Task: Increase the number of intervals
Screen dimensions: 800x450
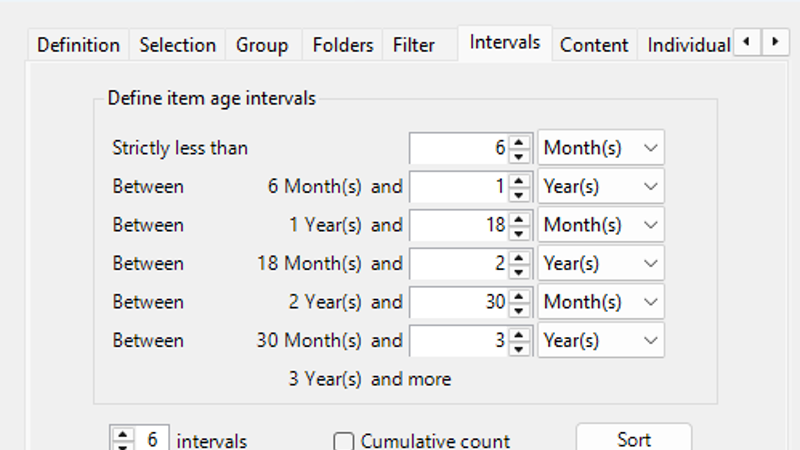Action: point(122,434)
